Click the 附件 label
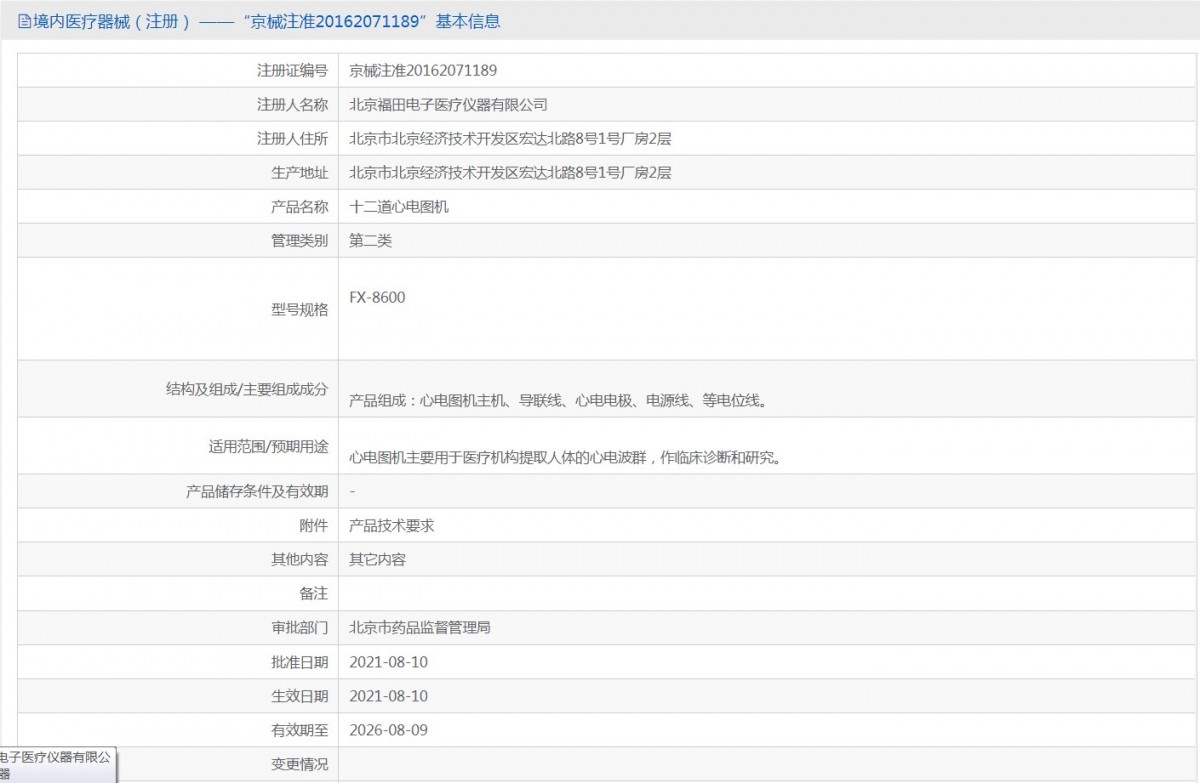The width and height of the screenshot is (1200, 783). pos(313,526)
